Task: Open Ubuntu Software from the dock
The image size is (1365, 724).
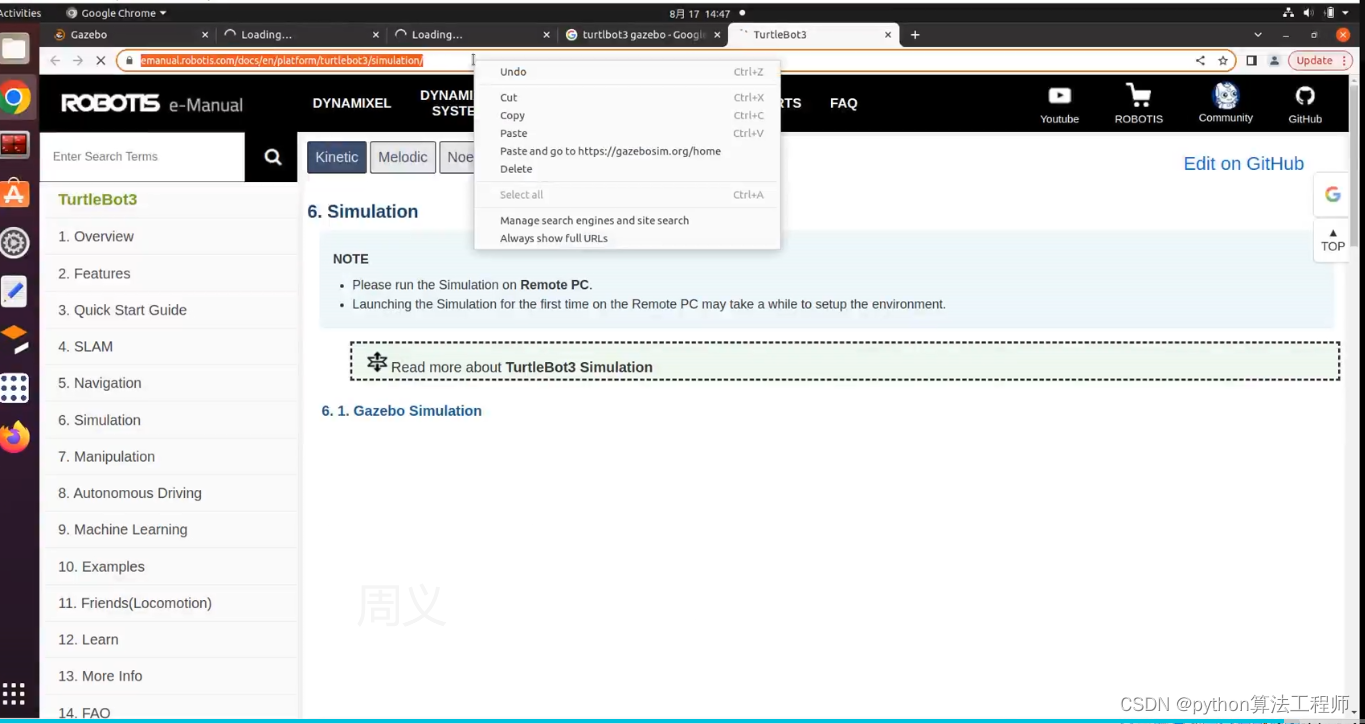Action: [14, 194]
